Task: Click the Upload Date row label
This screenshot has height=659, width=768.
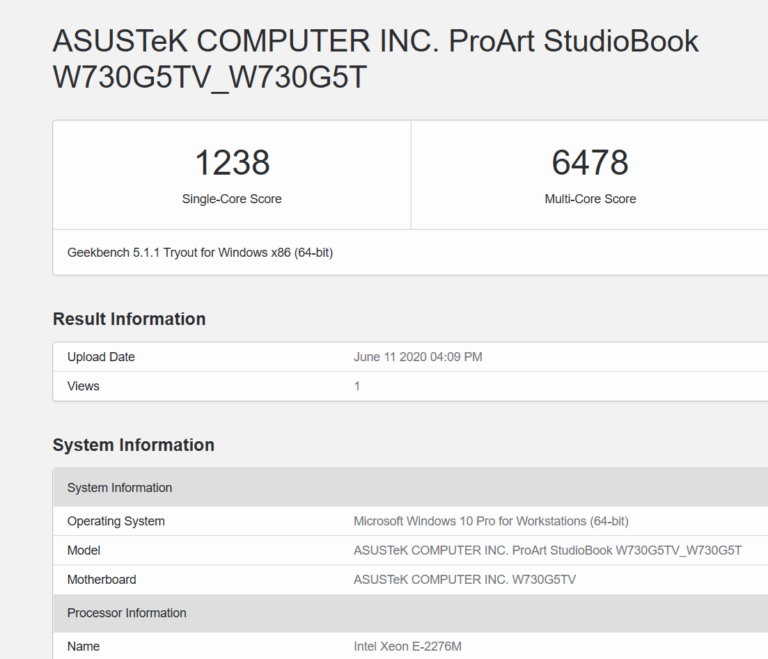Action: 101,357
